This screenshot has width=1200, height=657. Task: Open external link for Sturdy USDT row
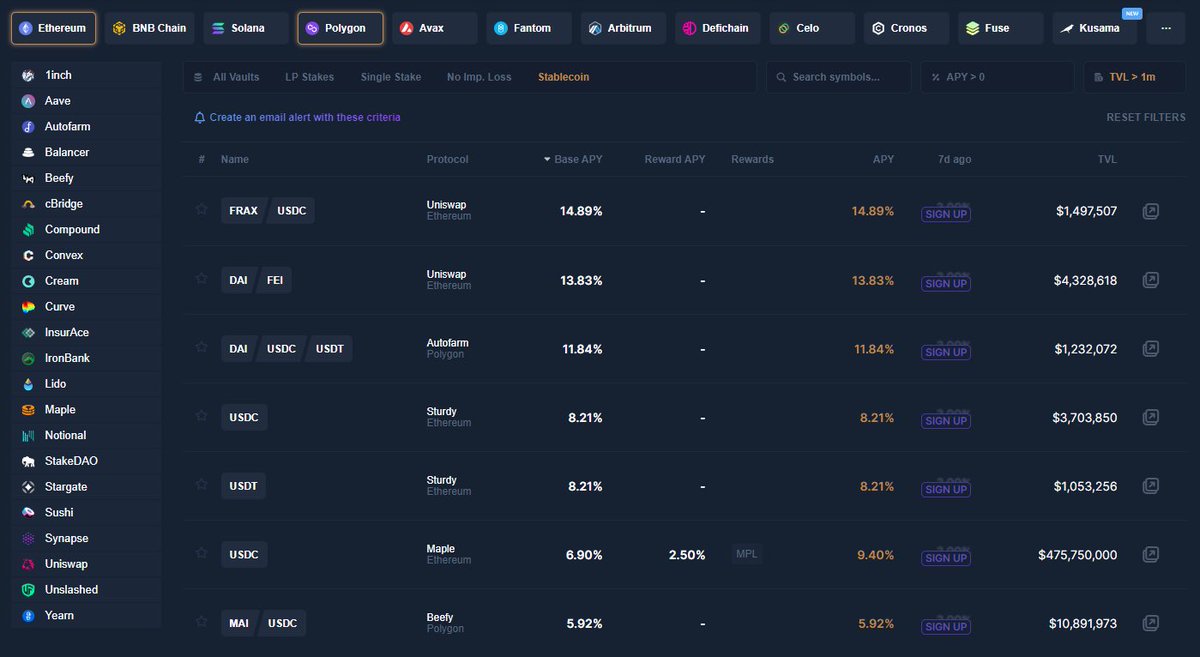pyautogui.click(x=1151, y=486)
